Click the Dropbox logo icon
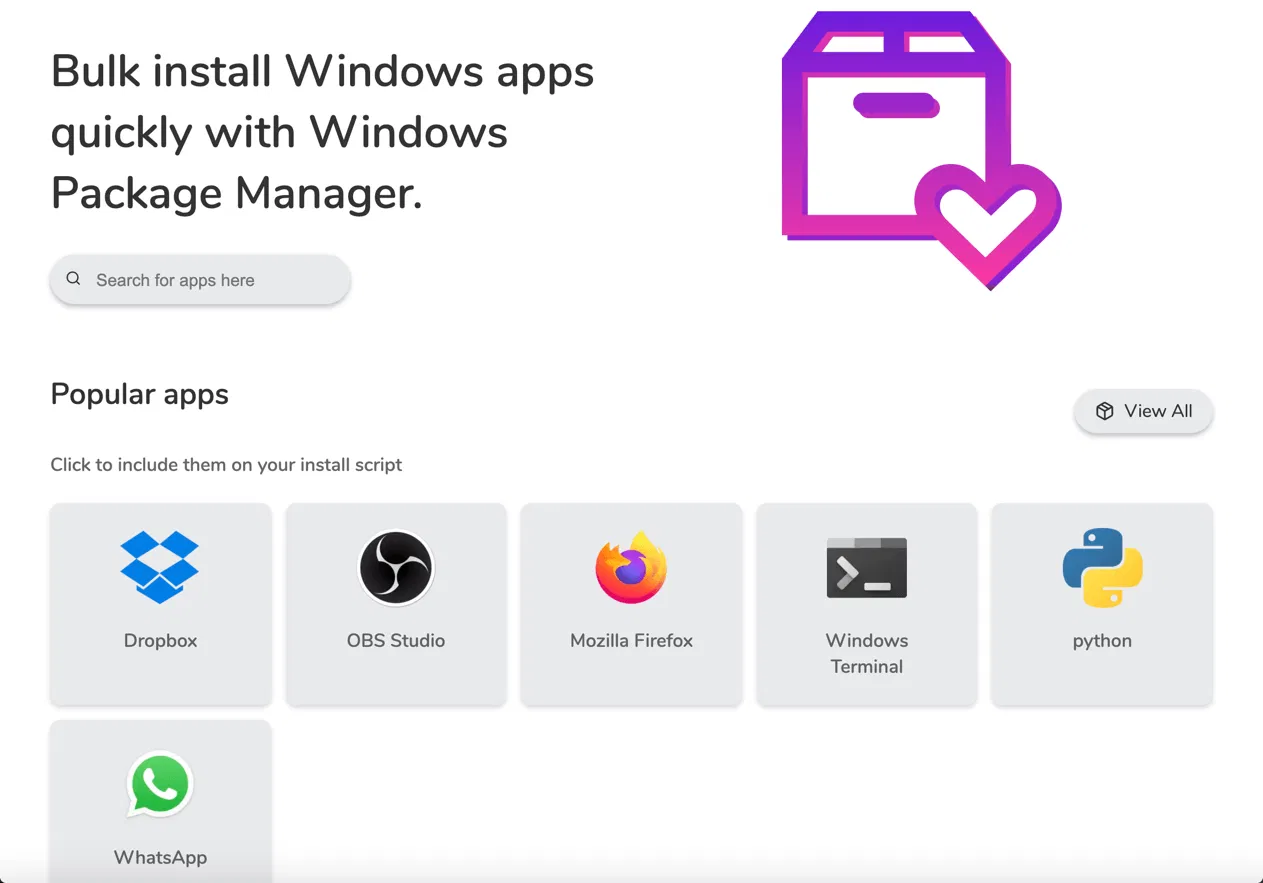 [160, 567]
